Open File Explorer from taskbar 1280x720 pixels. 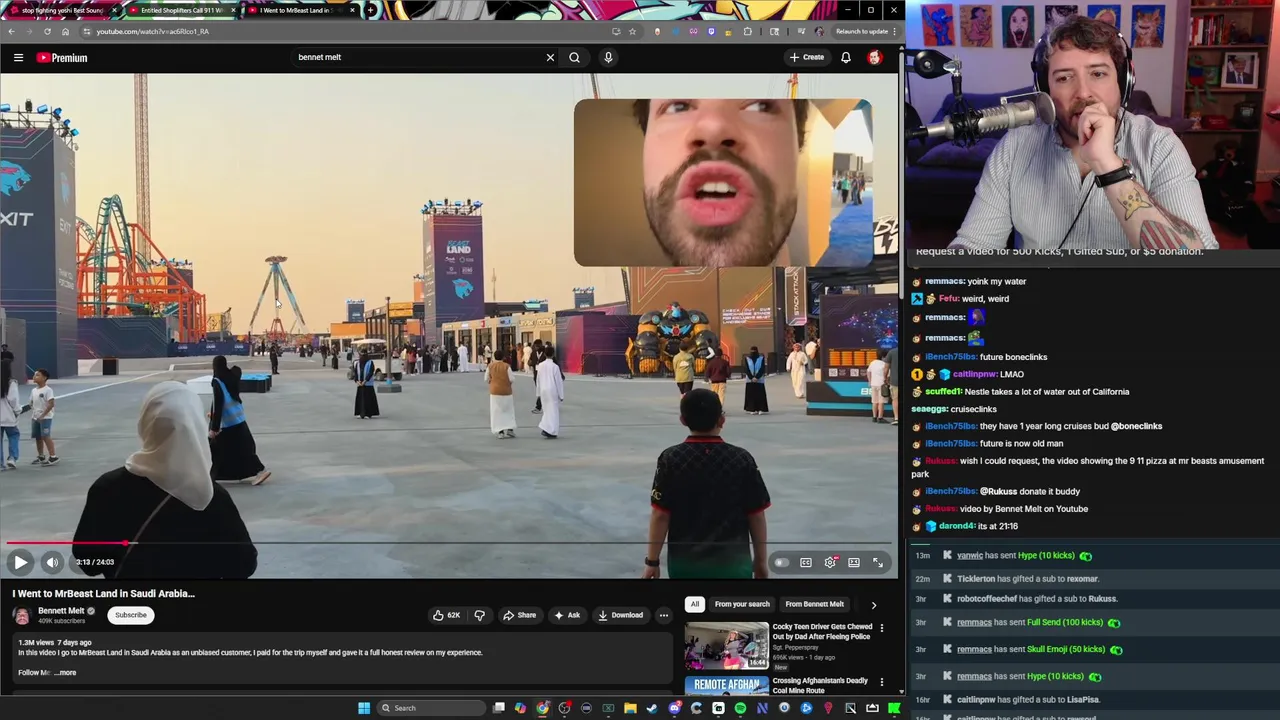tap(630, 708)
